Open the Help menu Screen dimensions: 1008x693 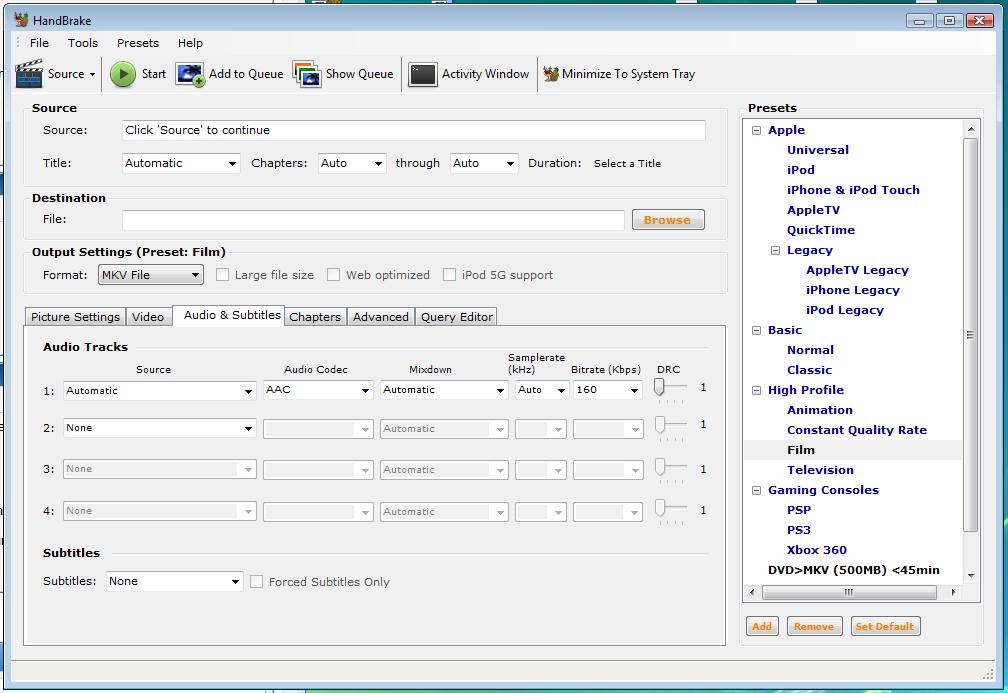click(190, 43)
